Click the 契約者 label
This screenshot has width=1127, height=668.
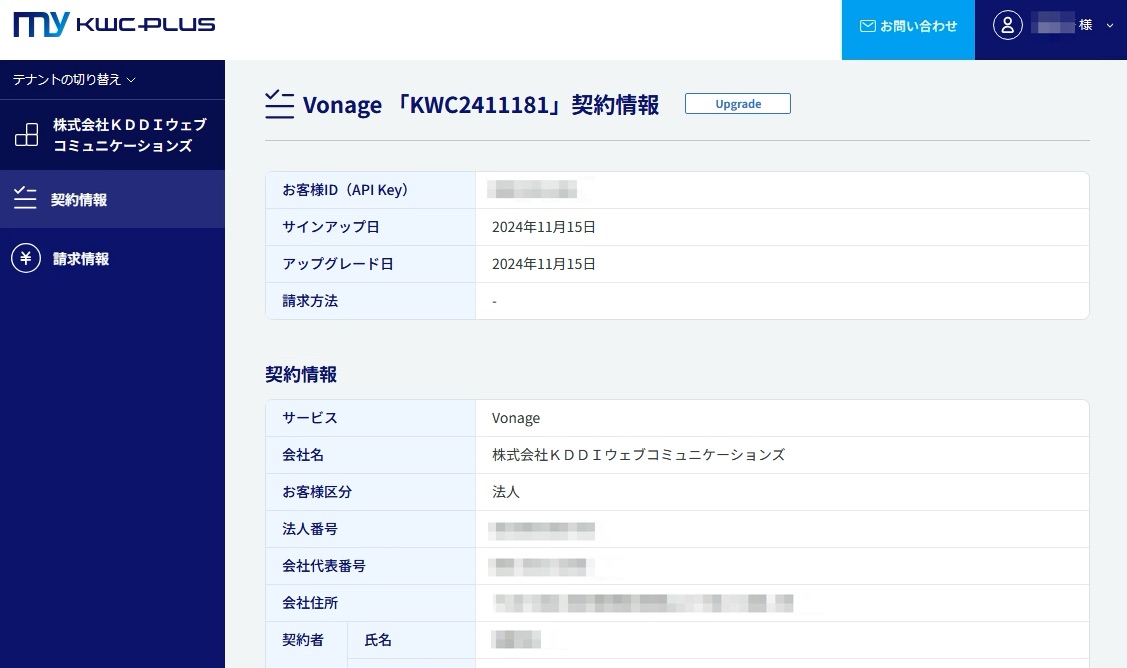[x=303, y=640]
